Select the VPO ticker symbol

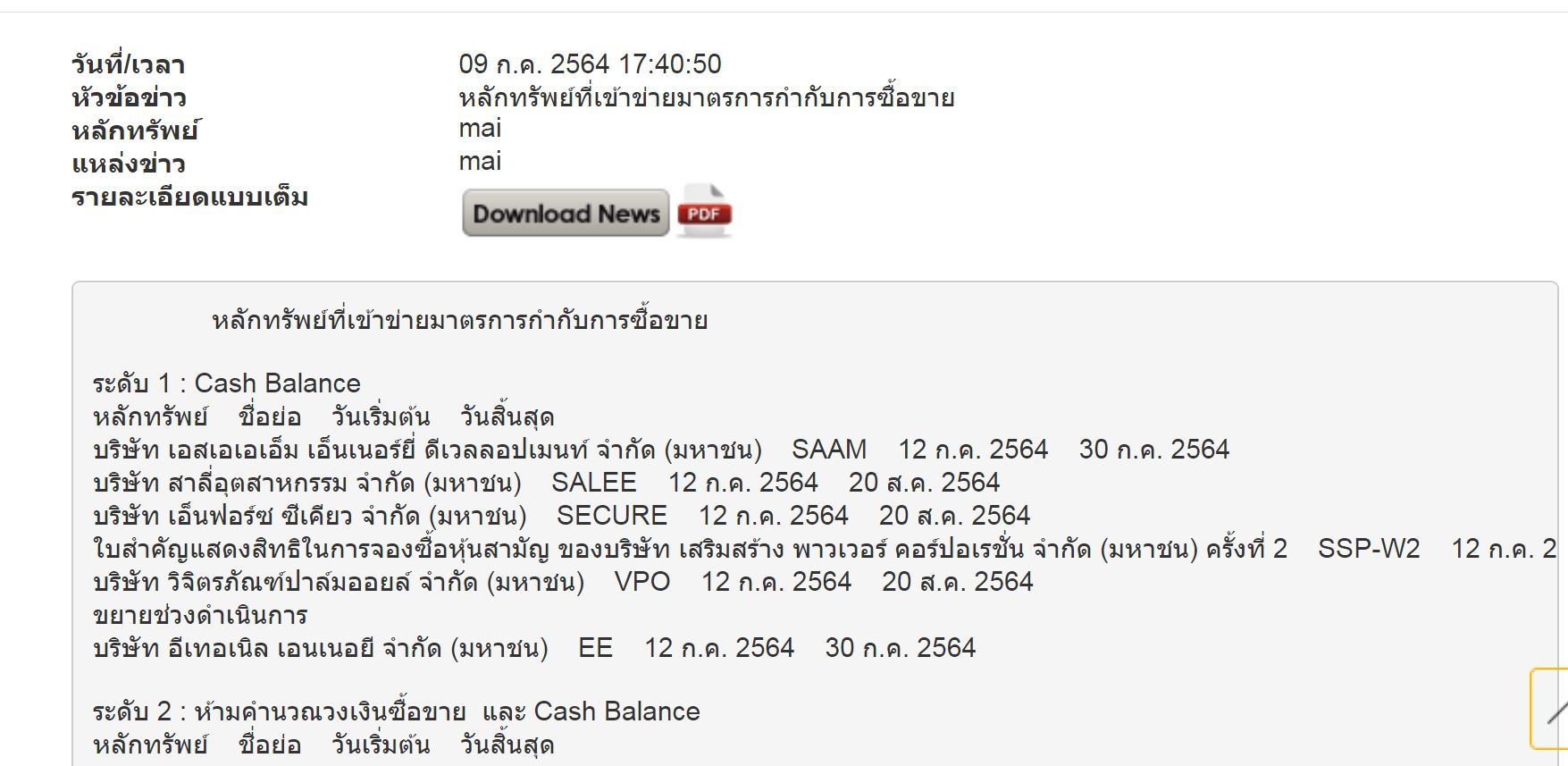pyautogui.click(x=642, y=582)
